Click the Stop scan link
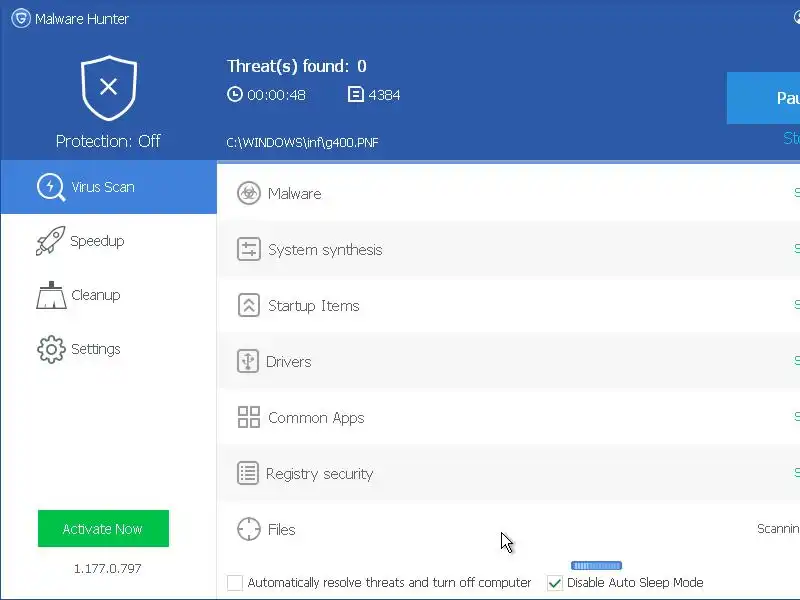This screenshot has height=600, width=800. (791, 138)
